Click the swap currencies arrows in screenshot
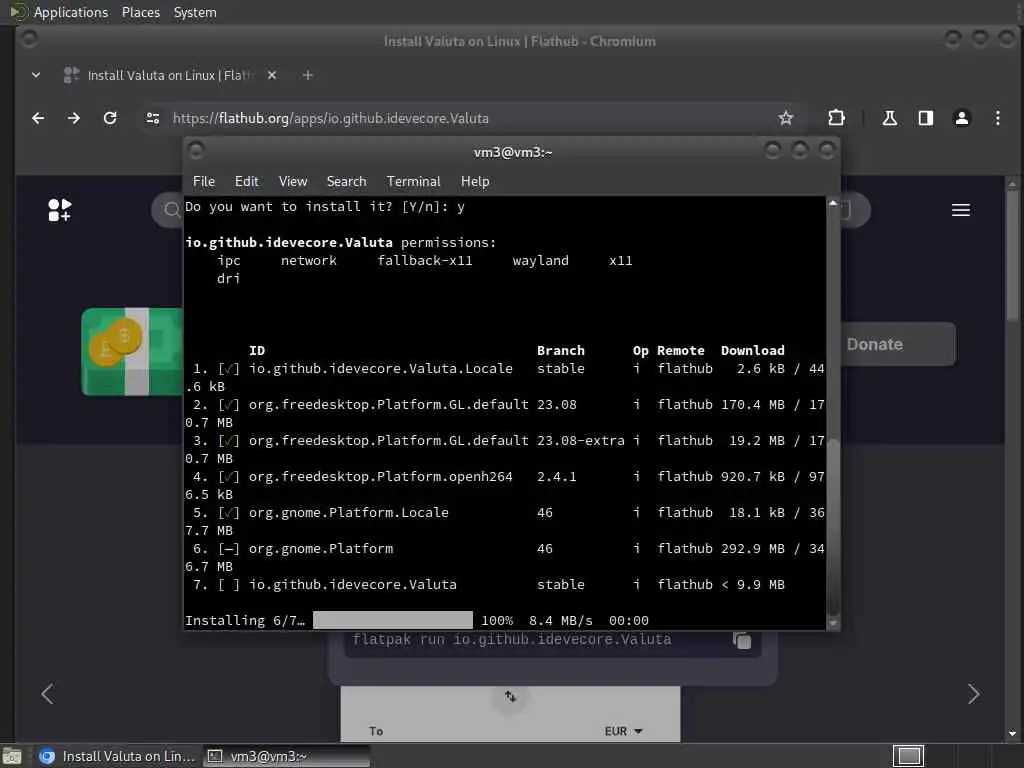The height and width of the screenshot is (768, 1024). [x=510, y=697]
